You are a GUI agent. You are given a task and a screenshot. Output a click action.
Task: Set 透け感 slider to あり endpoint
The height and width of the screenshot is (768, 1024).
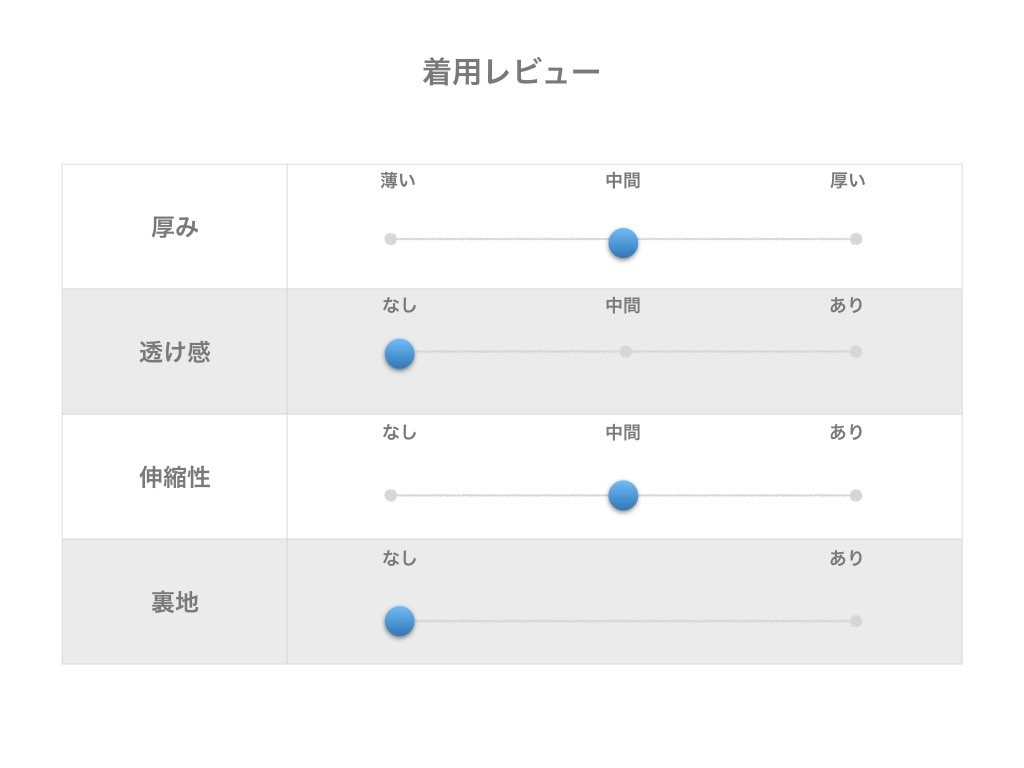coord(855,351)
